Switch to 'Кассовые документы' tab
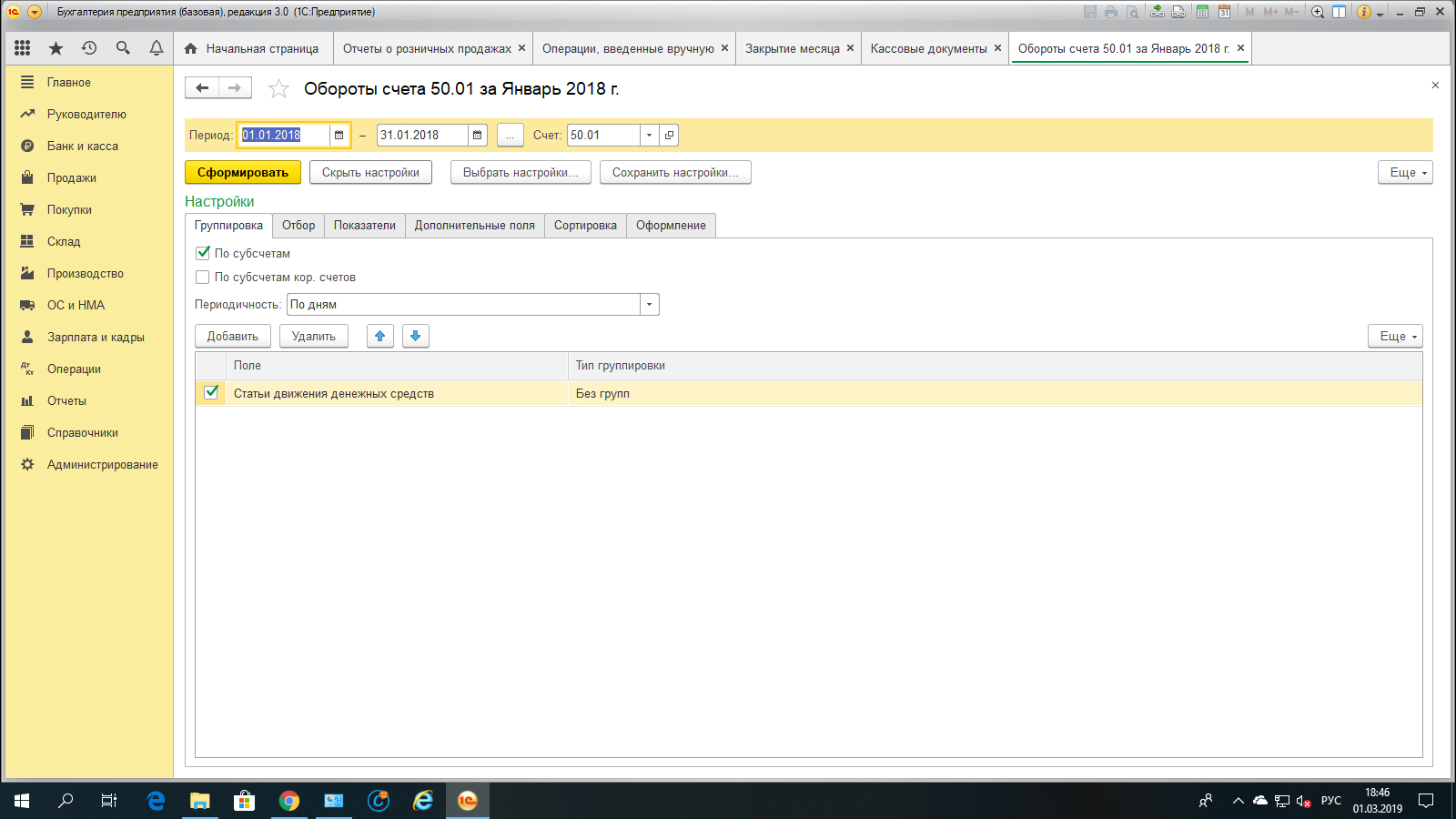Screen dimensions: 1456x819 coord(929,48)
